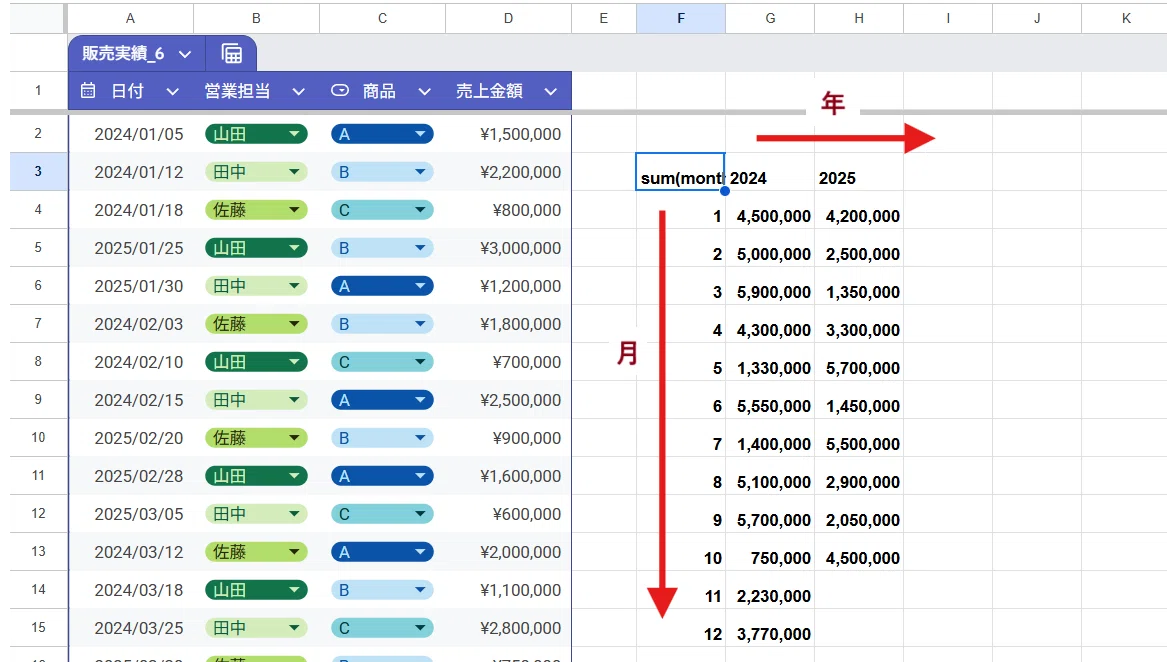Select row 10 header
Viewport: 1167px width, 662px height.
(38, 438)
